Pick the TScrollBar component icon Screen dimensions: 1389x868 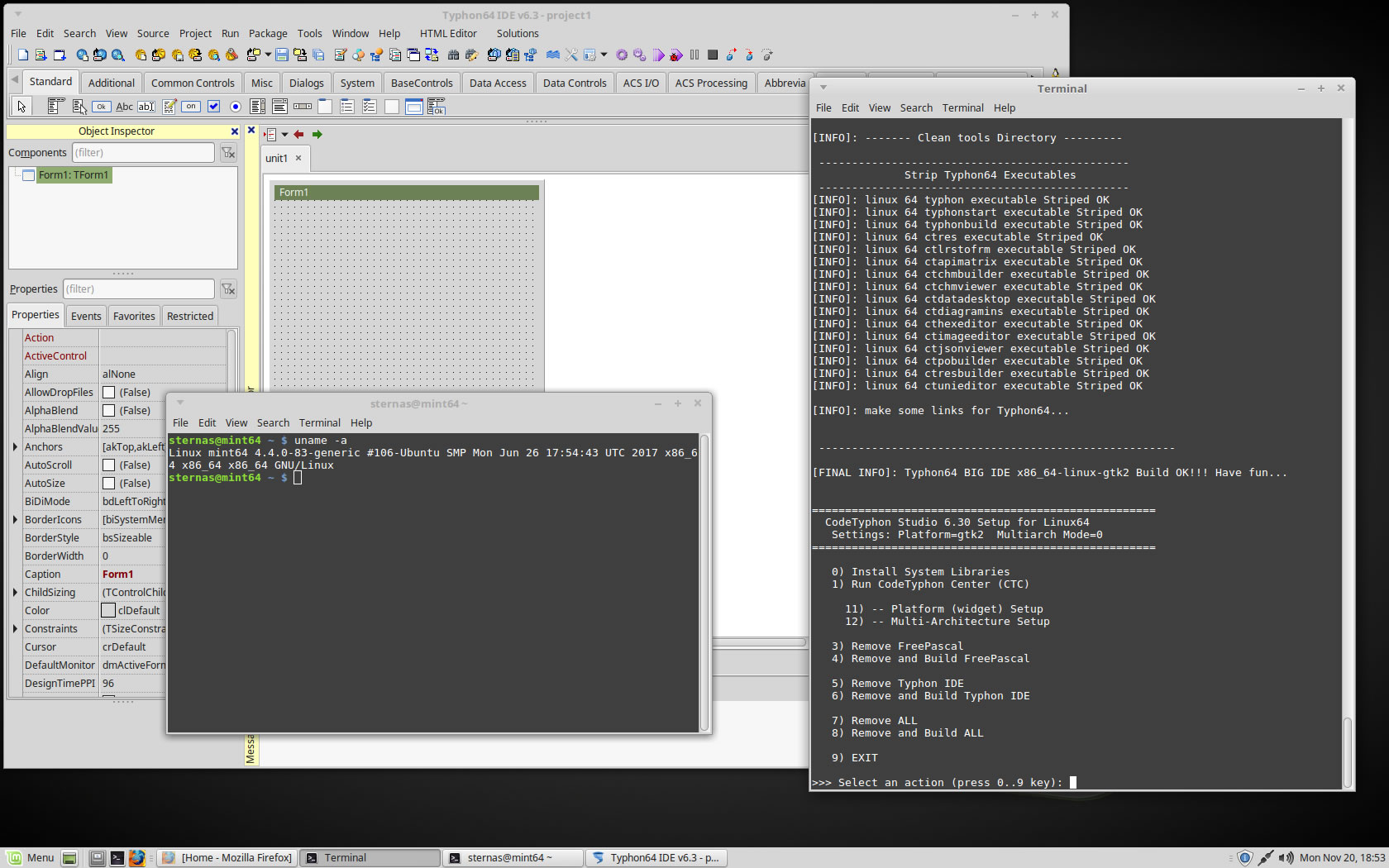click(303, 106)
